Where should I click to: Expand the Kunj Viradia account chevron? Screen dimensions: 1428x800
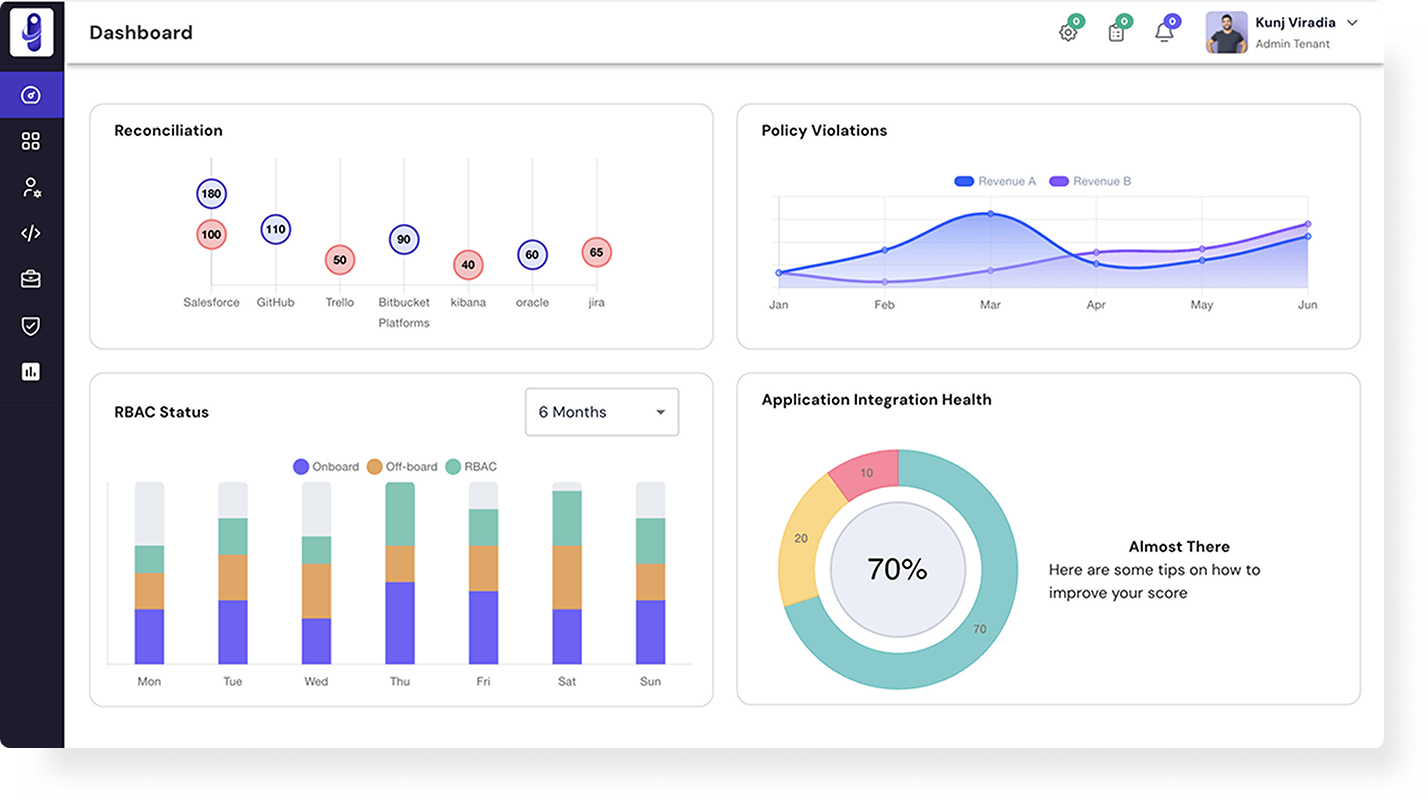click(x=1352, y=23)
